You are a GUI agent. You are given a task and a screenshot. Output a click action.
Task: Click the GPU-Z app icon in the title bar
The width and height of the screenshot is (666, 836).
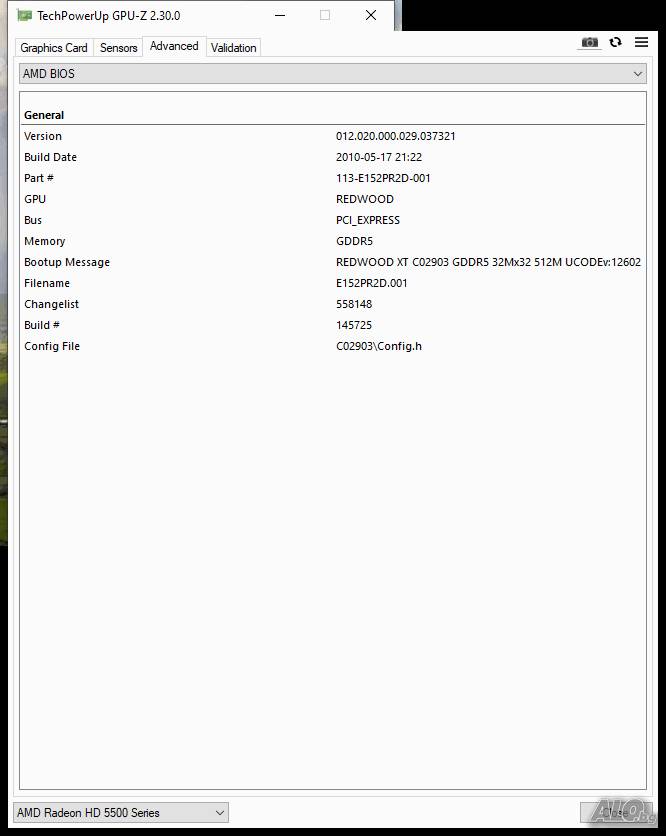click(25, 15)
